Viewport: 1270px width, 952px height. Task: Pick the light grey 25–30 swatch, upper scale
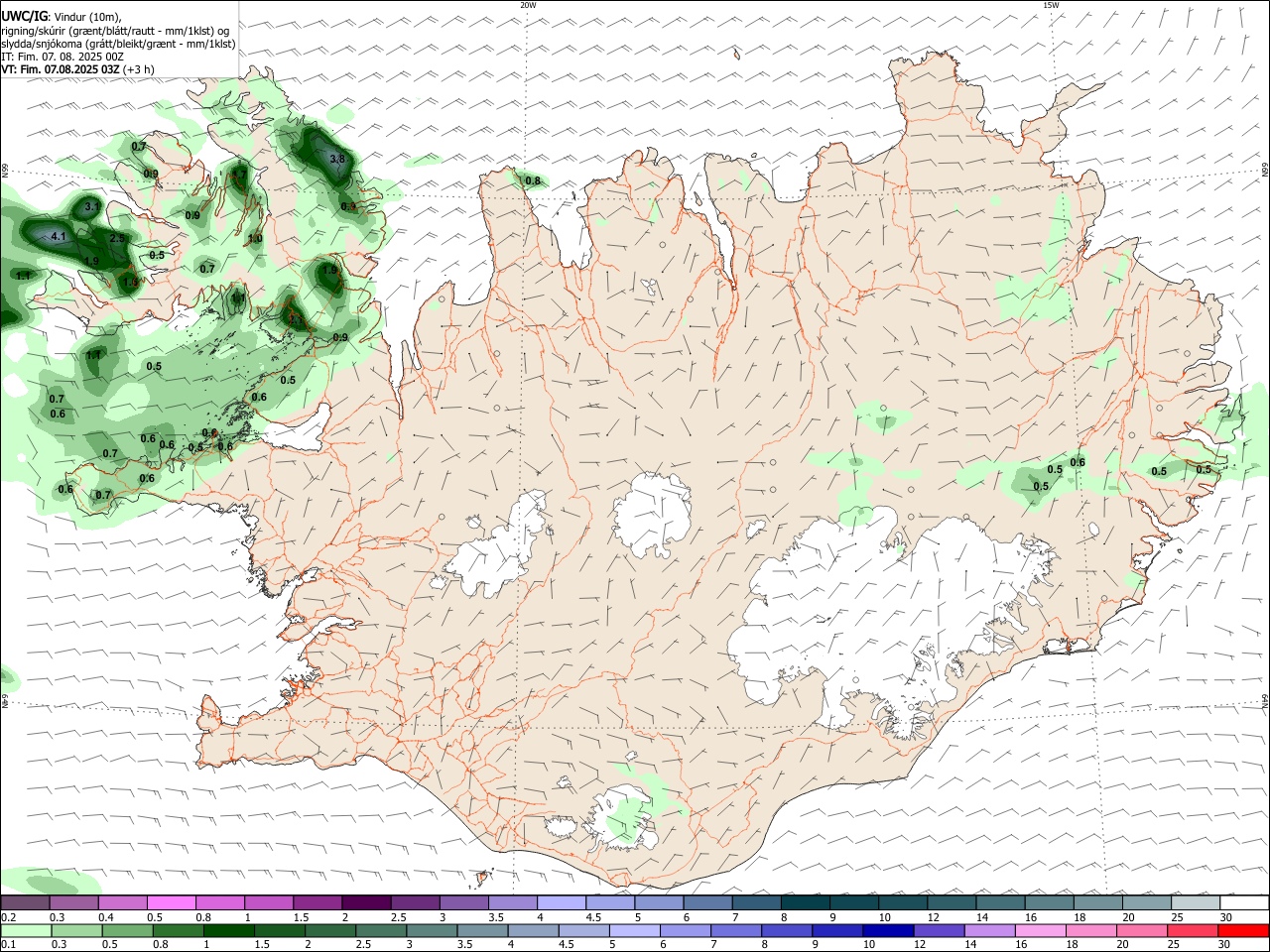tap(1195, 902)
